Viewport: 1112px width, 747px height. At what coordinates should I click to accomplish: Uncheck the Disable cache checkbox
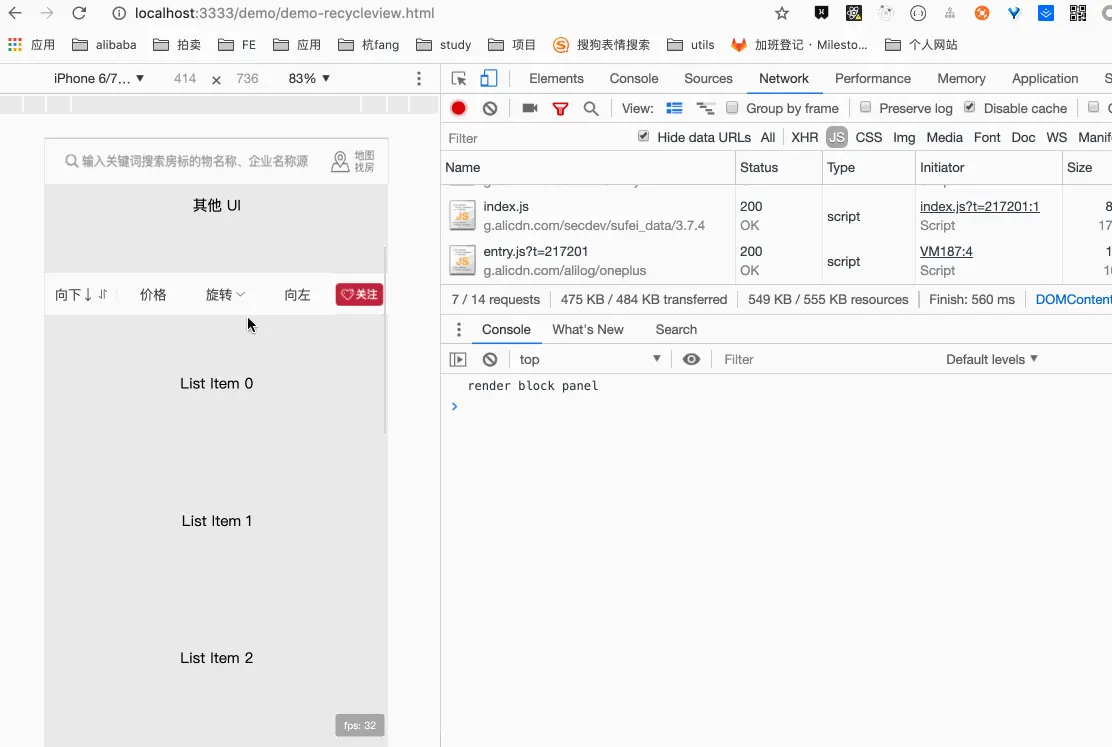pyautogui.click(x=969, y=107)
